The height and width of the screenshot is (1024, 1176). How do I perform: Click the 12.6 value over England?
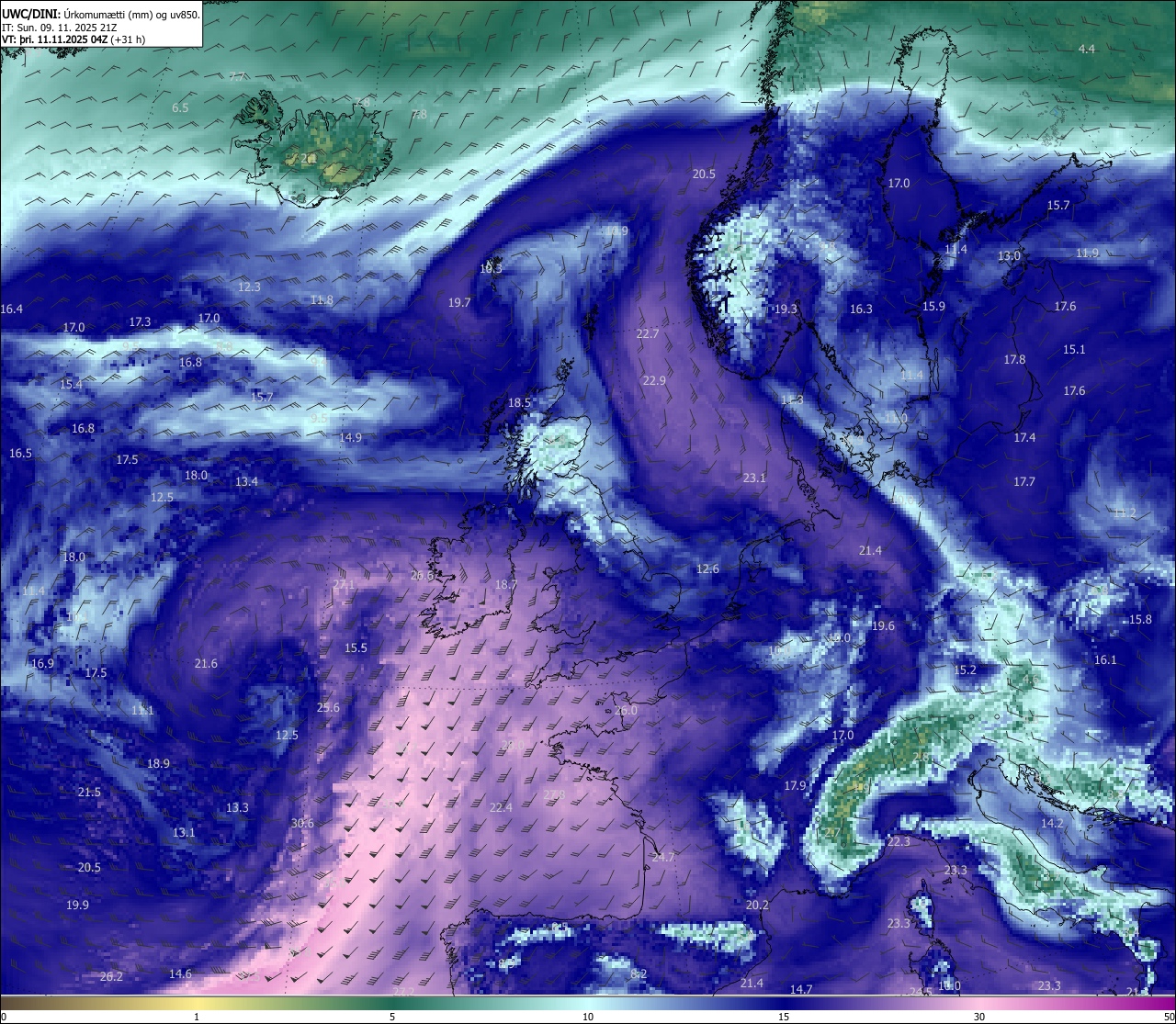pyautogui.click(x=707, y=569)
